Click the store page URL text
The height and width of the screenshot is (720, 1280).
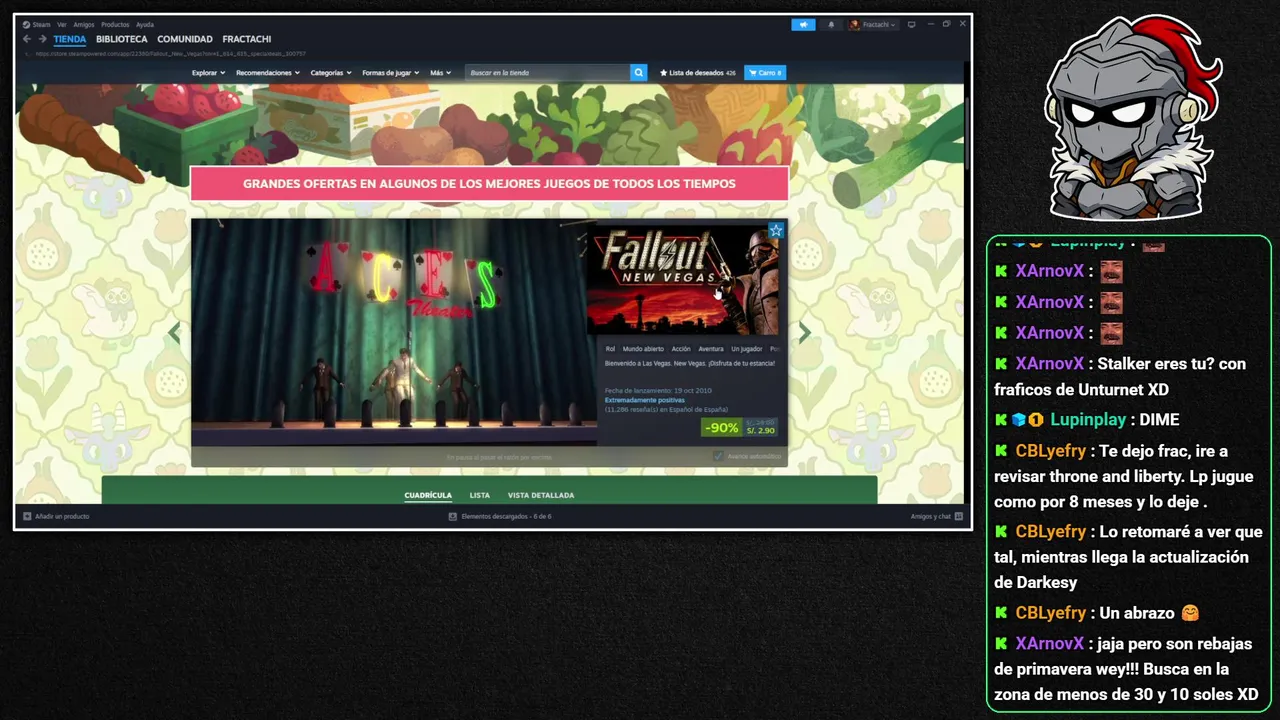pos(170,54)
